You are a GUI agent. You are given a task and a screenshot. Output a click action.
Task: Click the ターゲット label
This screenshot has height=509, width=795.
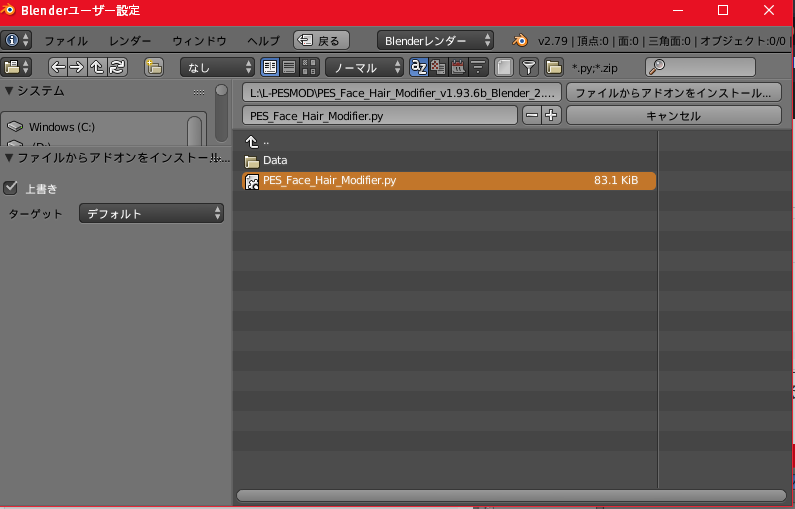[x=35, y=214]
